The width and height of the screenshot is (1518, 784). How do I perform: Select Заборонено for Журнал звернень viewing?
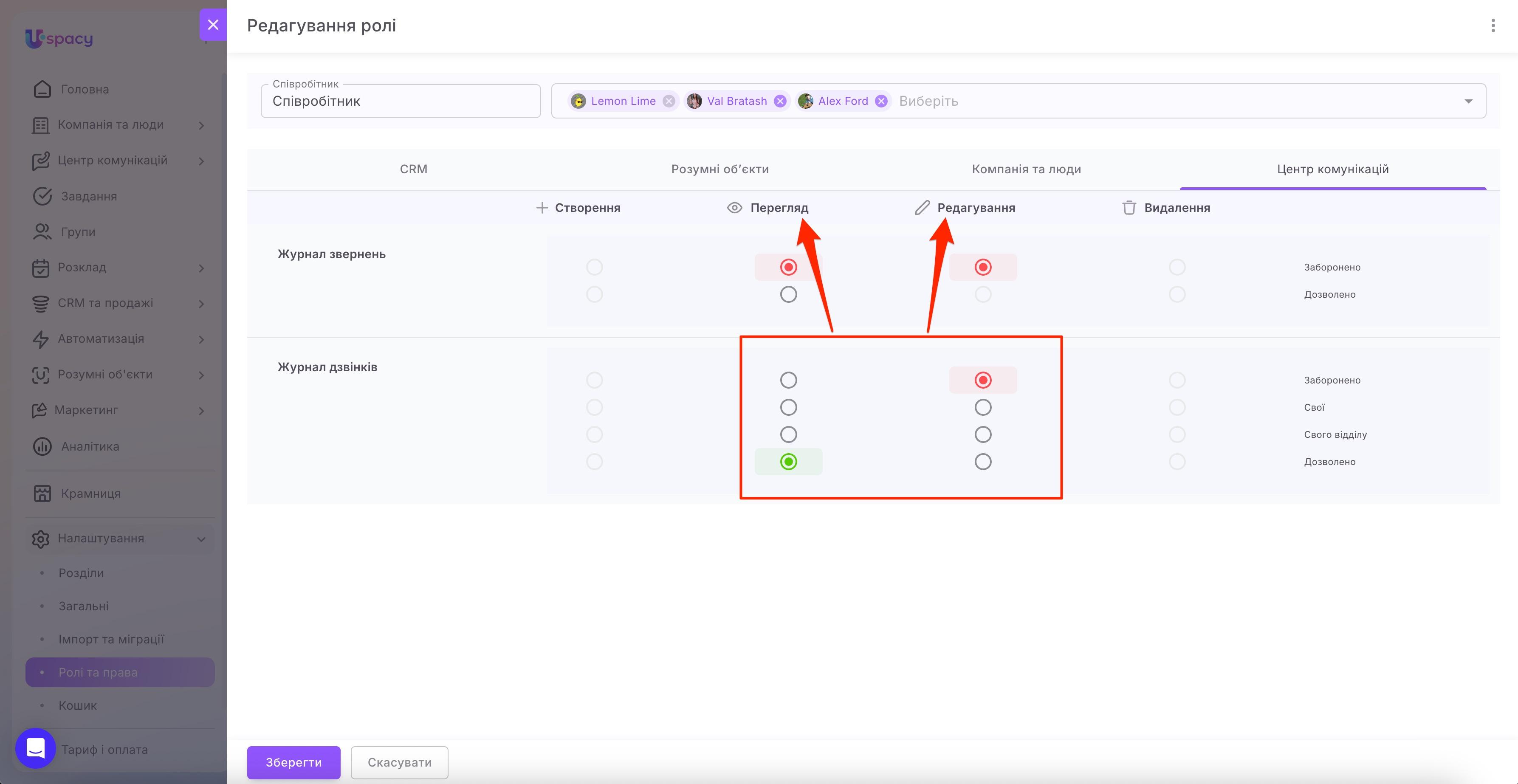(788, 268)
